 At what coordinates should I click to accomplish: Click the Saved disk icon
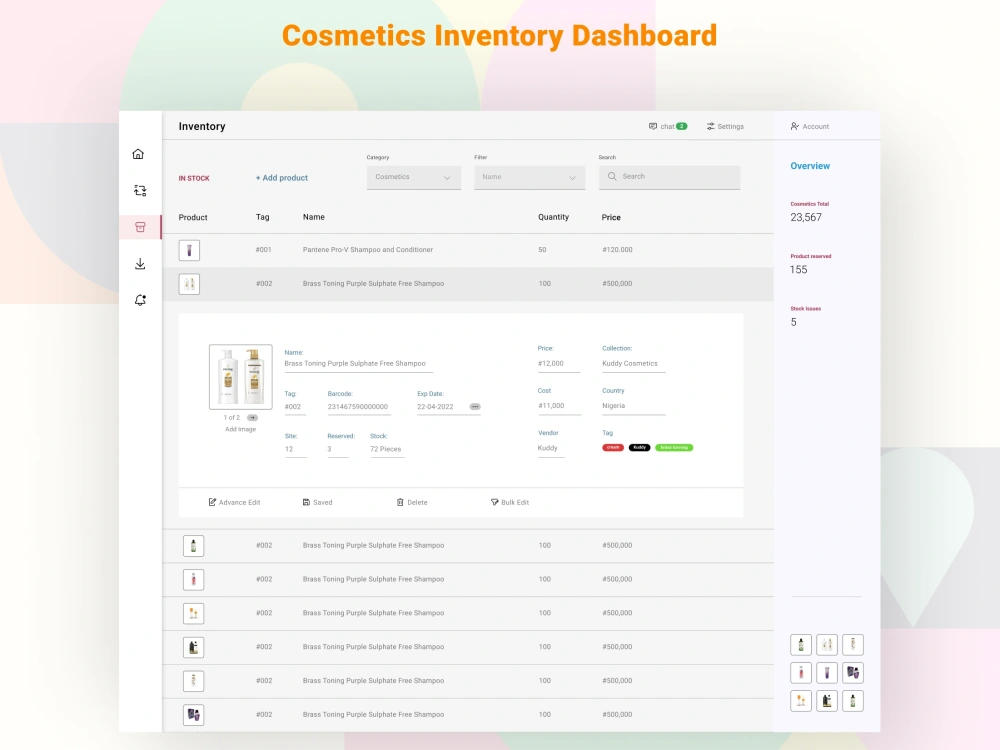coord(306,502)
